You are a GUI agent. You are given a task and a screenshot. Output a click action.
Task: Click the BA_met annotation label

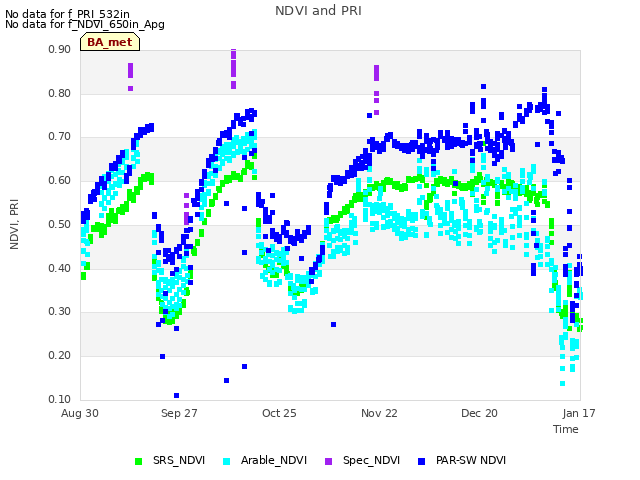pos(110,42)
